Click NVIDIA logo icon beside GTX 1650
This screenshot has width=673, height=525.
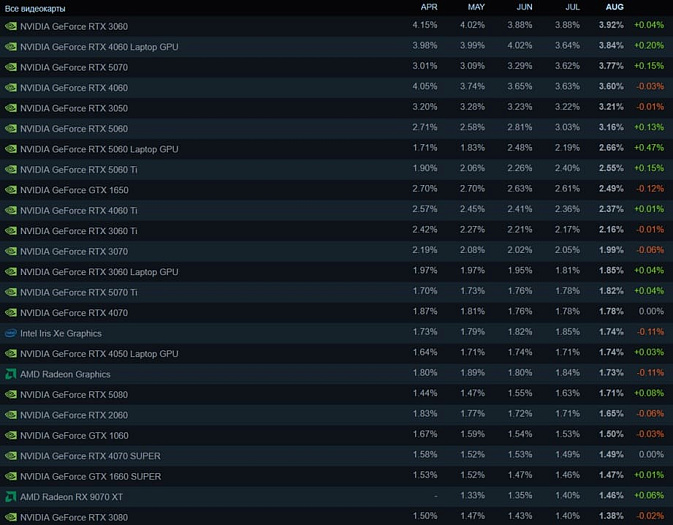tap(11, 190)
